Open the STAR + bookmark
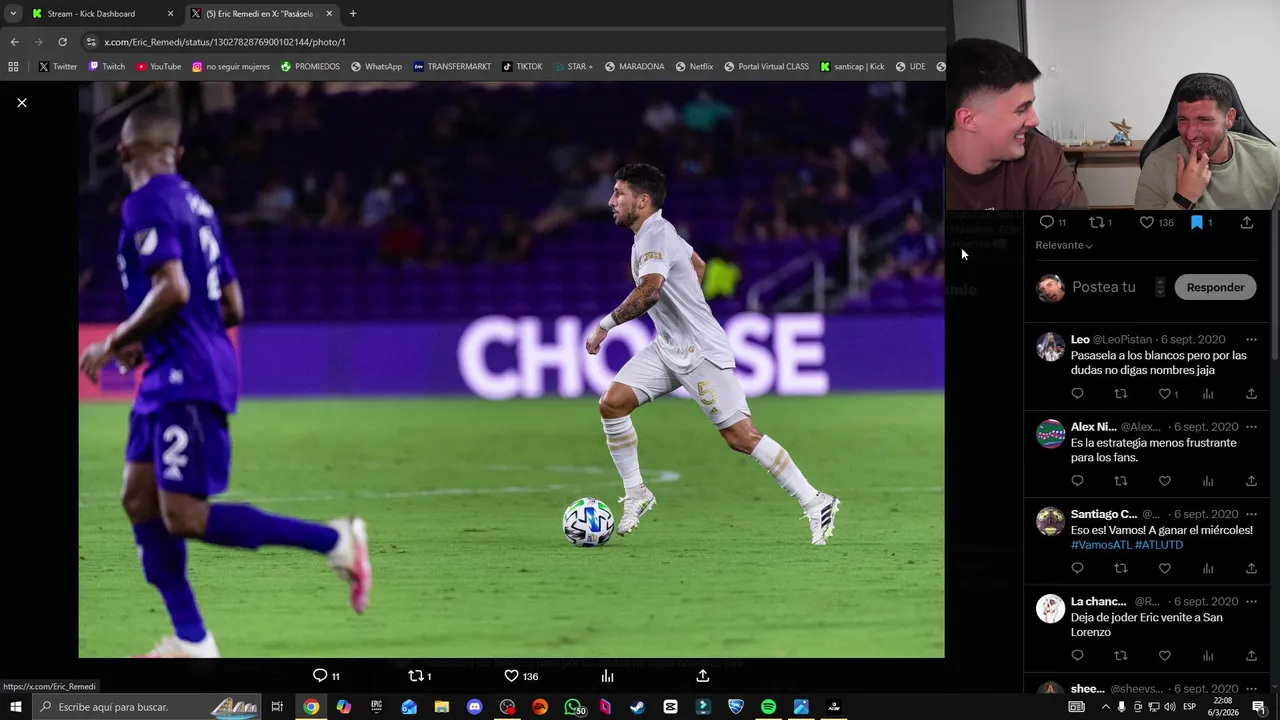The image size is (1280, 720). click(x=573, y=67)
